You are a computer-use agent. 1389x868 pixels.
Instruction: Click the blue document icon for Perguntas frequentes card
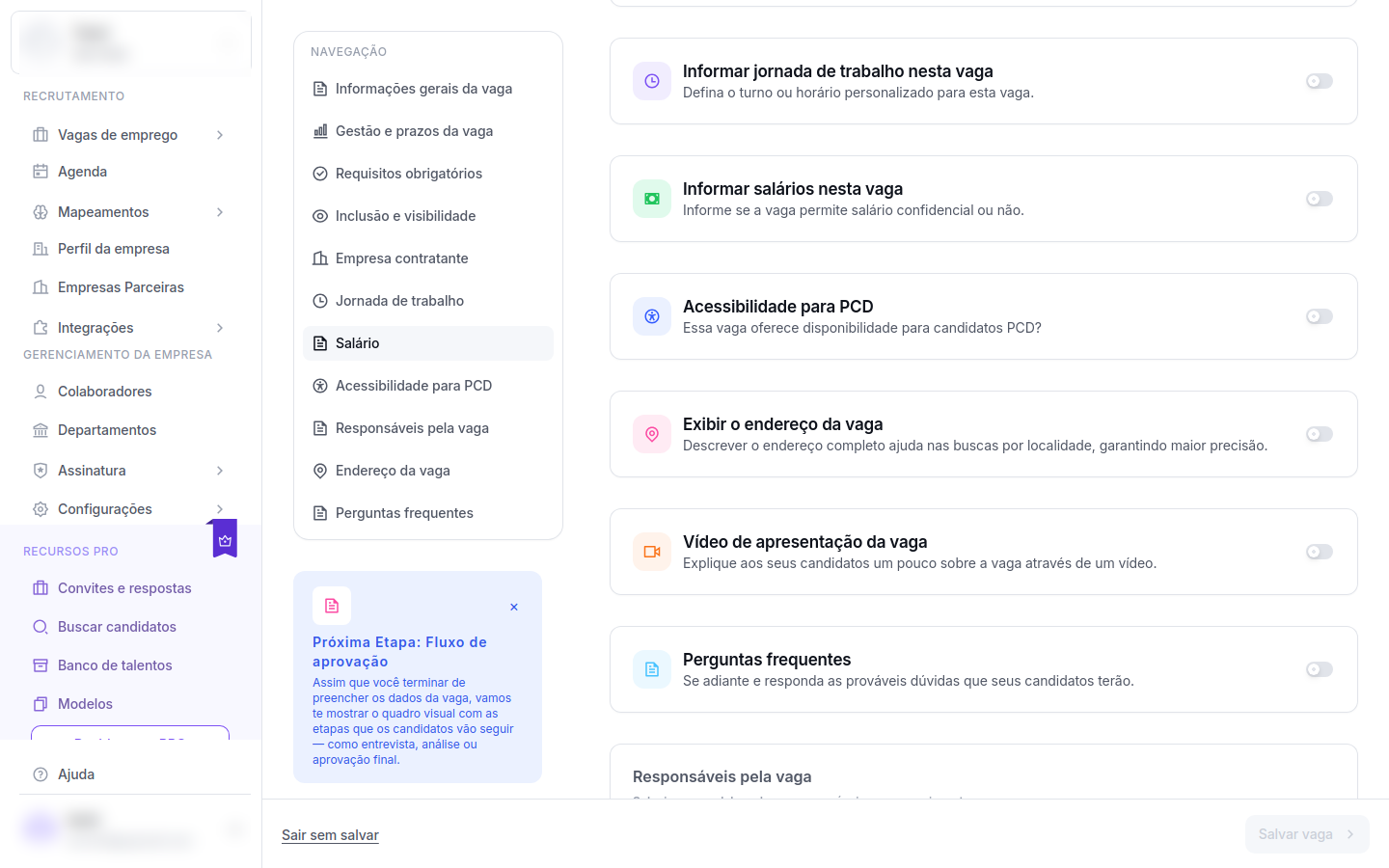(x=652, y=669)
